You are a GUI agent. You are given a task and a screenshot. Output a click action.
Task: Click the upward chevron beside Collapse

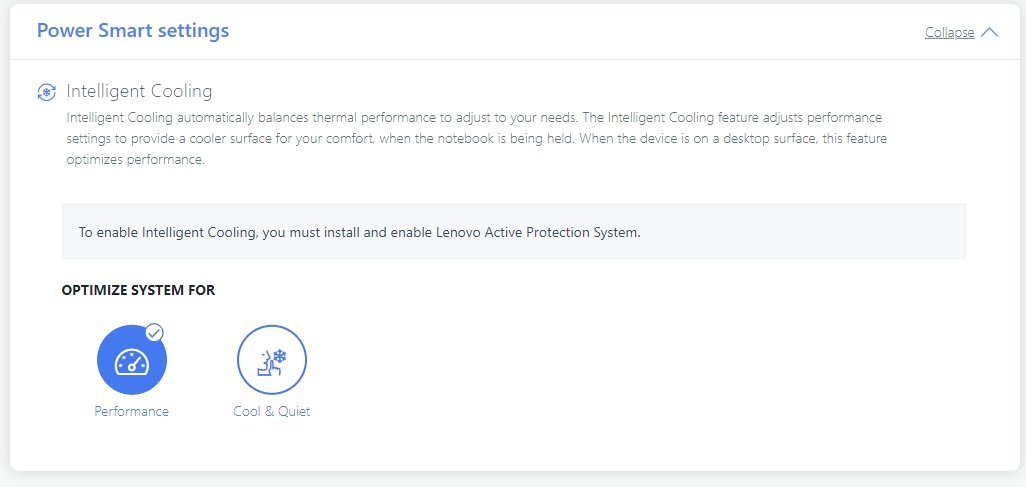pos(989,32)
